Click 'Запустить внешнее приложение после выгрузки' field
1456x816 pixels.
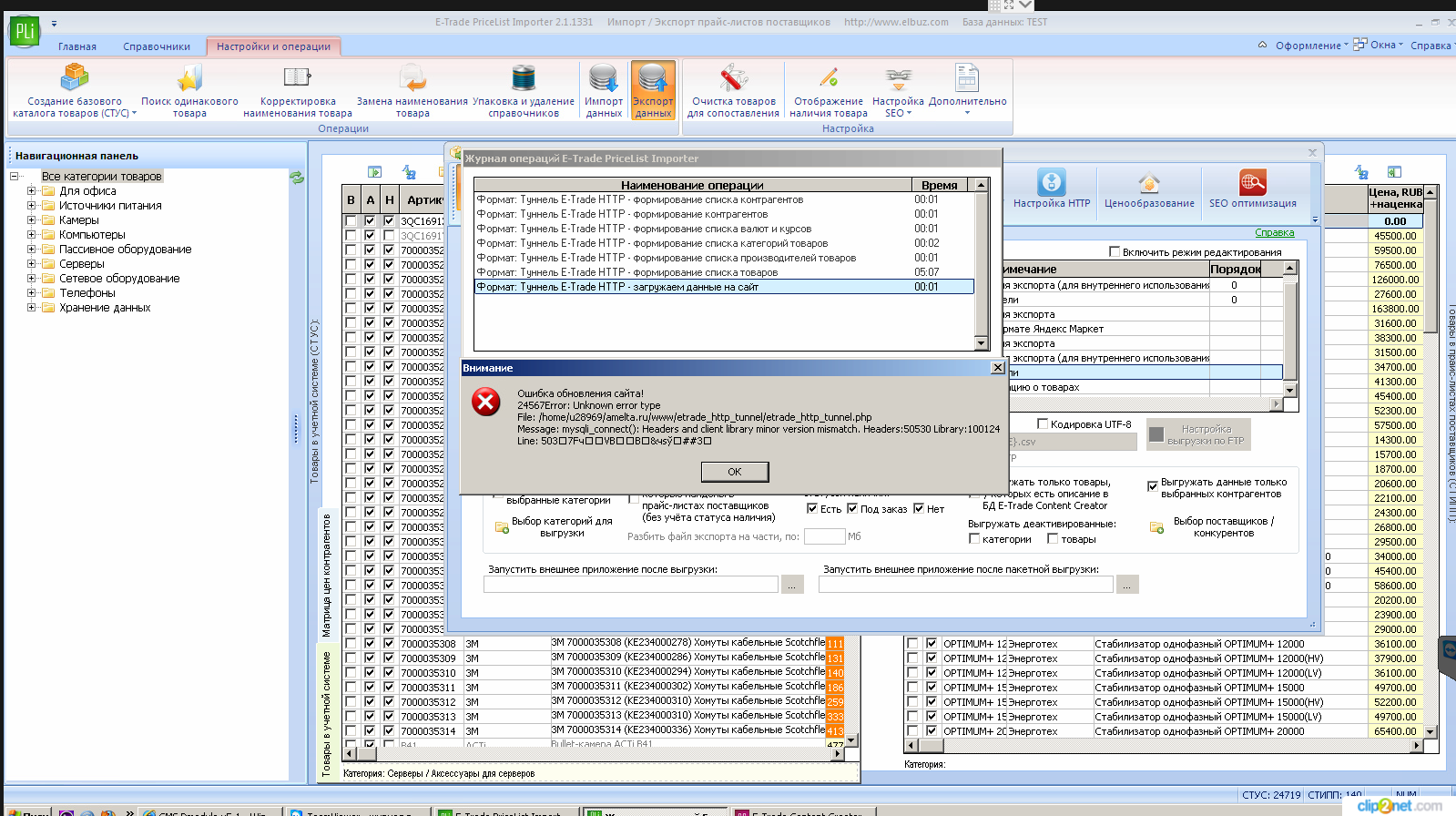tap(631, 585)
